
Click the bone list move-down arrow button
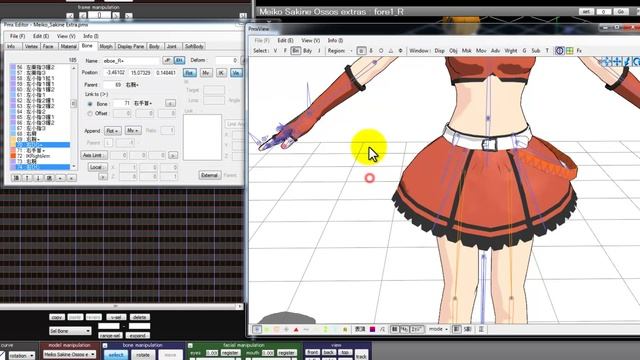[38, 178]
